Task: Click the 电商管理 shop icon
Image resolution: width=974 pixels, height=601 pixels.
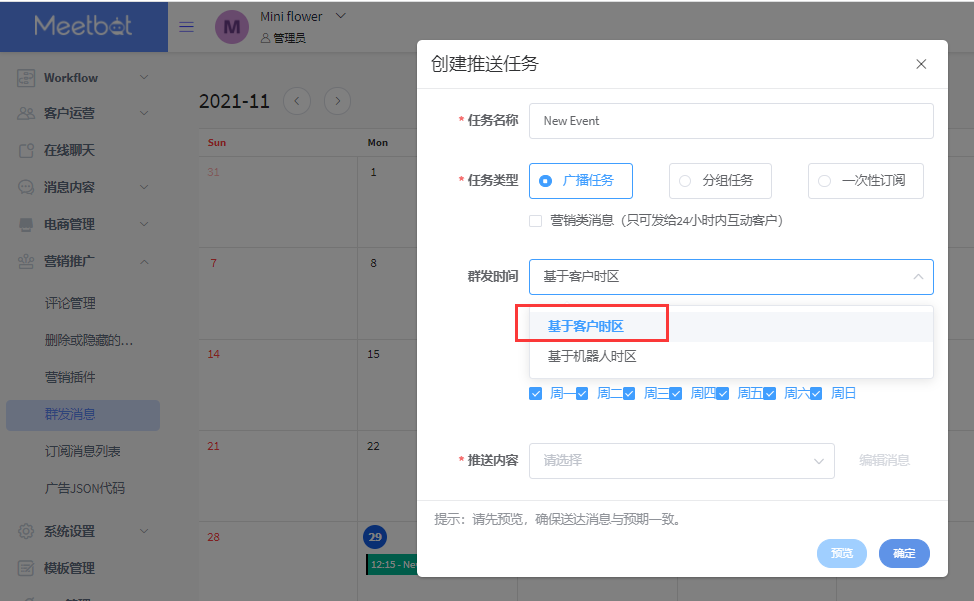Action: click(26, 224)
